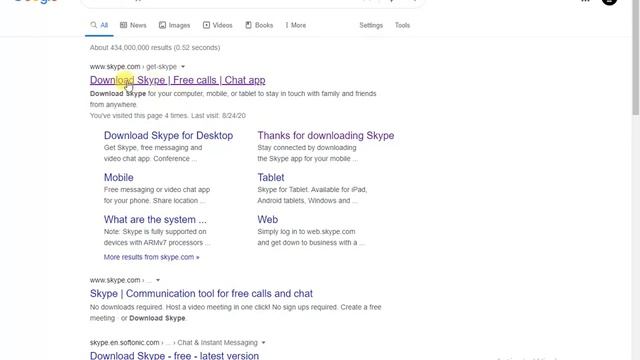The image size is (640, 360).
Task: Open search Settings
Action: 371,25
